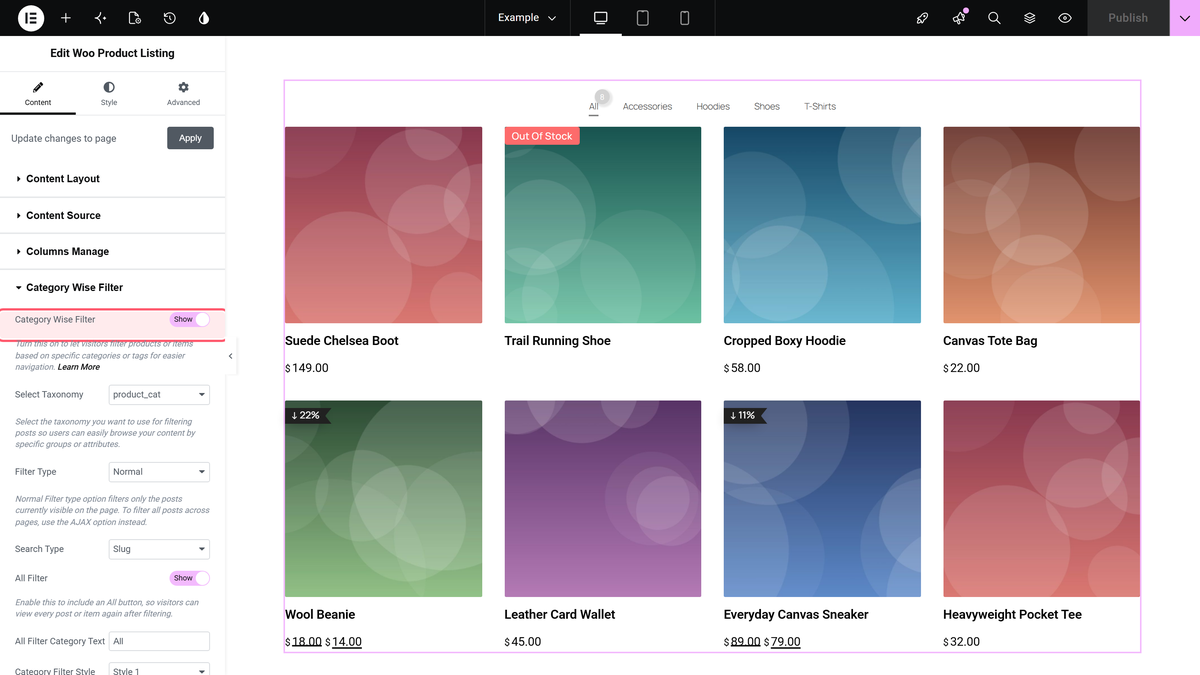Click the $14.00 sale price

point(344,642)
